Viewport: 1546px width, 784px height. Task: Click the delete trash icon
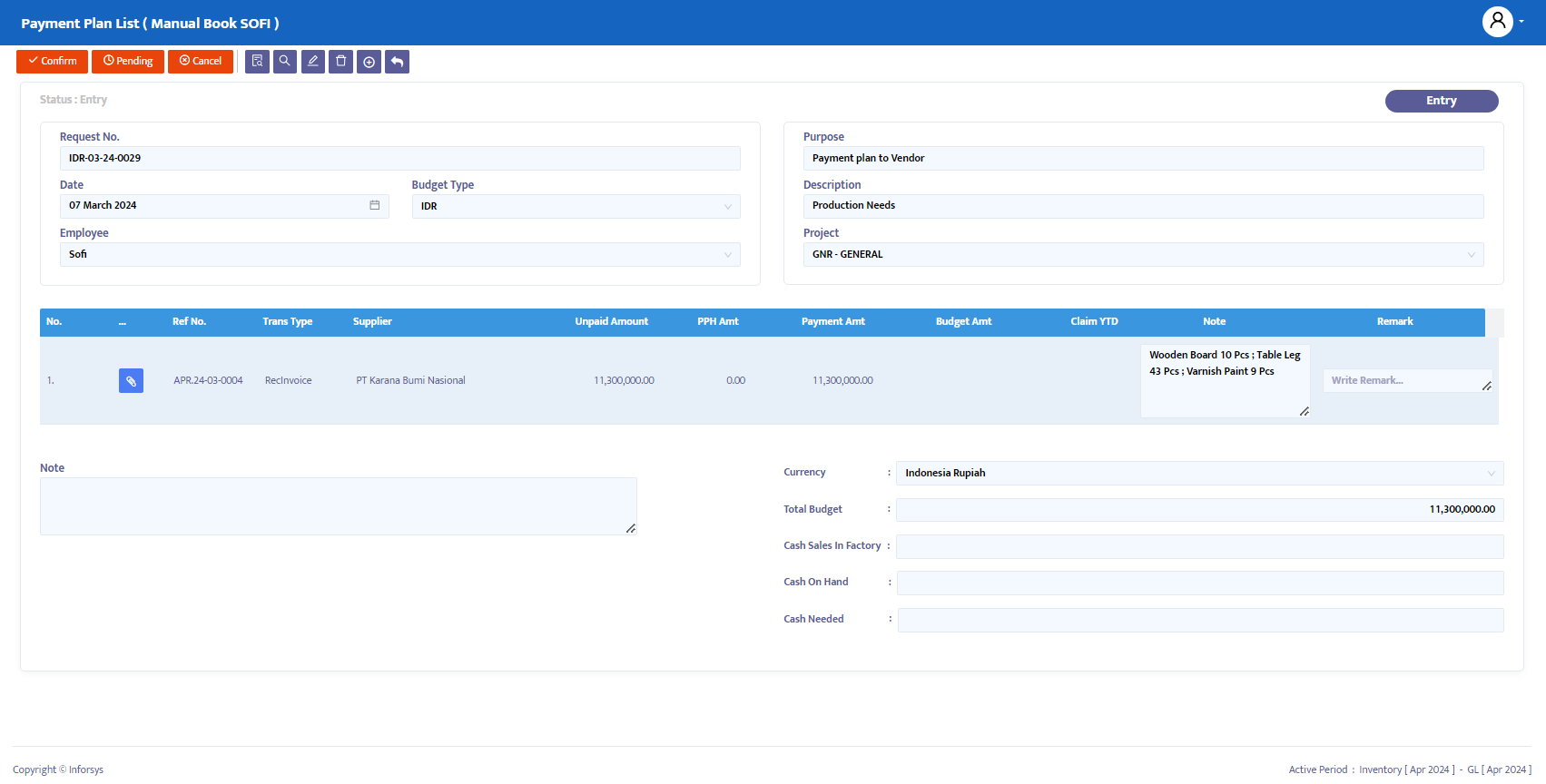tap(341, 61)
